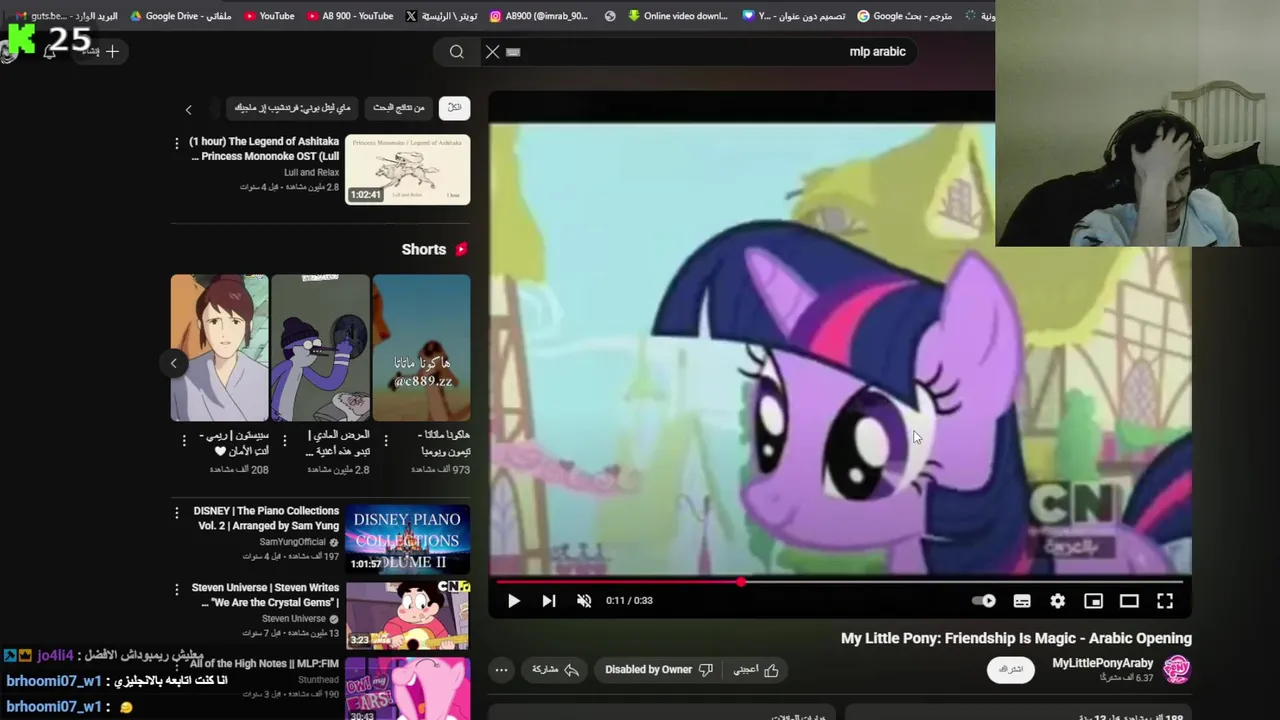Switch to Instagram AB900 browser tab
The image size is (1280, 720).
point(539,16)
